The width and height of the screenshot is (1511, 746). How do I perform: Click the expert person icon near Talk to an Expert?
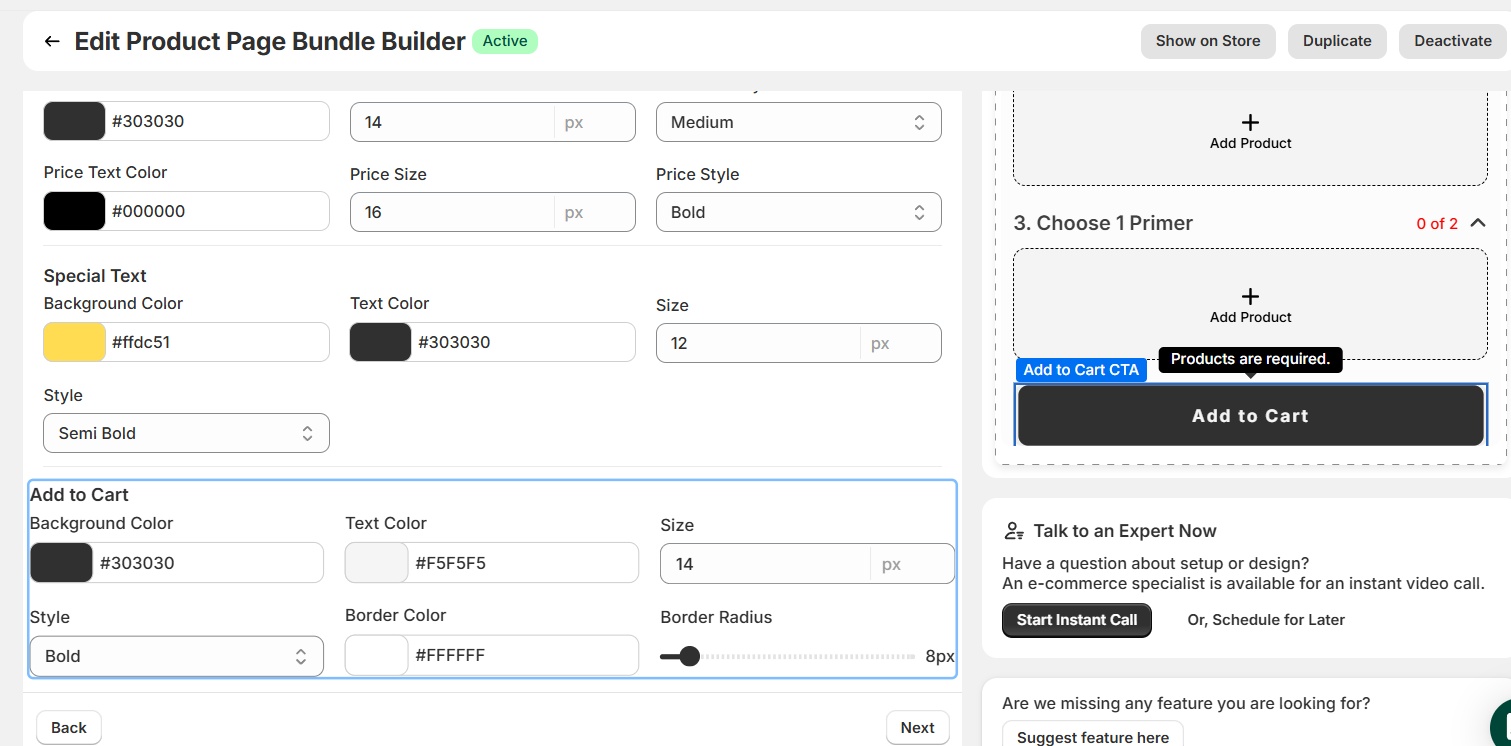point(1015,531)
